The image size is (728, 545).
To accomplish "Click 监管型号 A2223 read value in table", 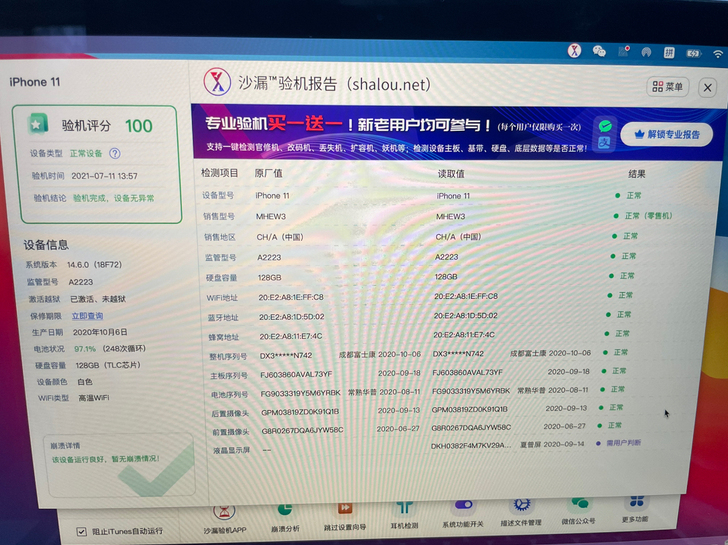I will [x=446, y=257].
